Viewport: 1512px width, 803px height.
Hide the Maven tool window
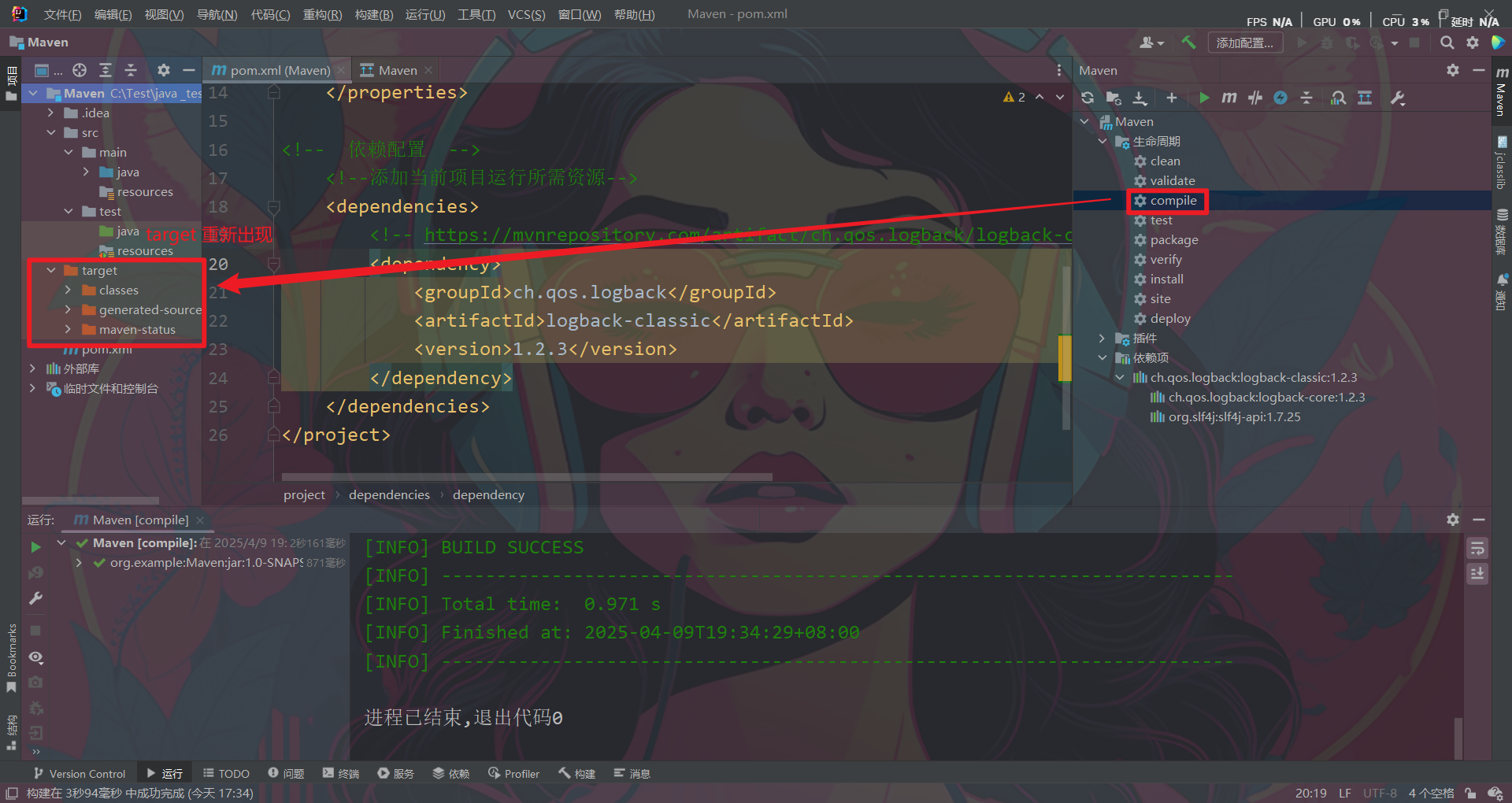click(1479, 70)
